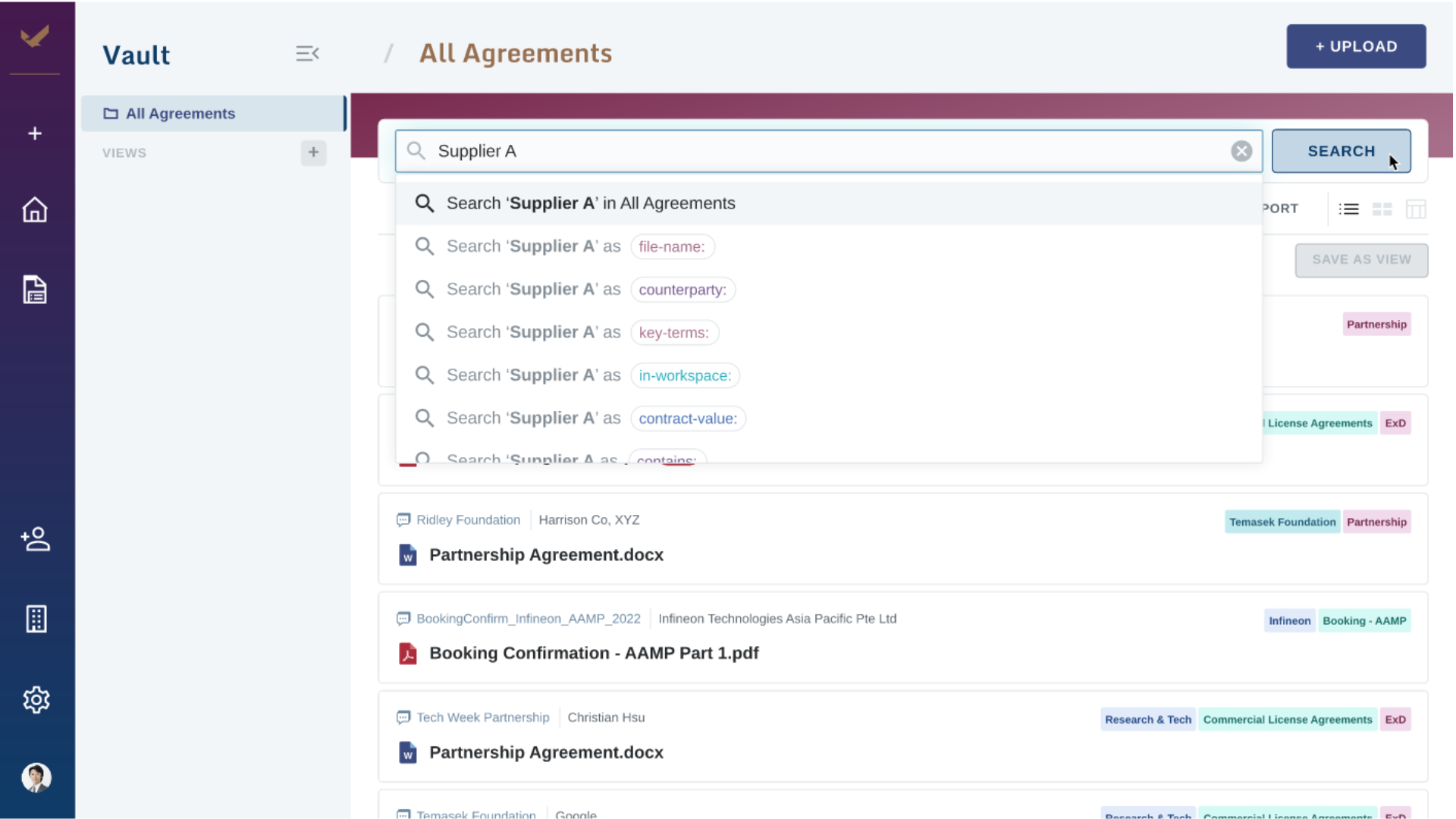Open Tech Week Partnership link
The image size is (1456, 819).
pos(482,717)
